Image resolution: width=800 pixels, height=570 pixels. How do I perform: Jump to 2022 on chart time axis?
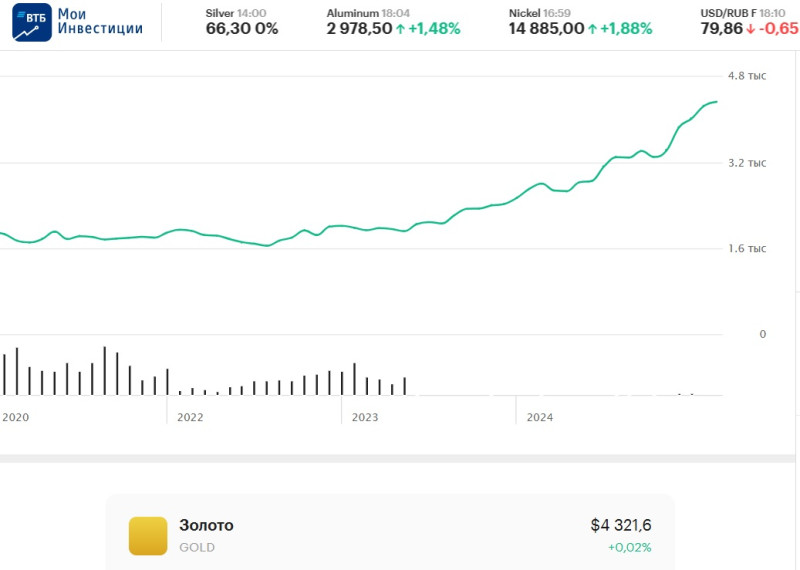click(x=190, y=417)
